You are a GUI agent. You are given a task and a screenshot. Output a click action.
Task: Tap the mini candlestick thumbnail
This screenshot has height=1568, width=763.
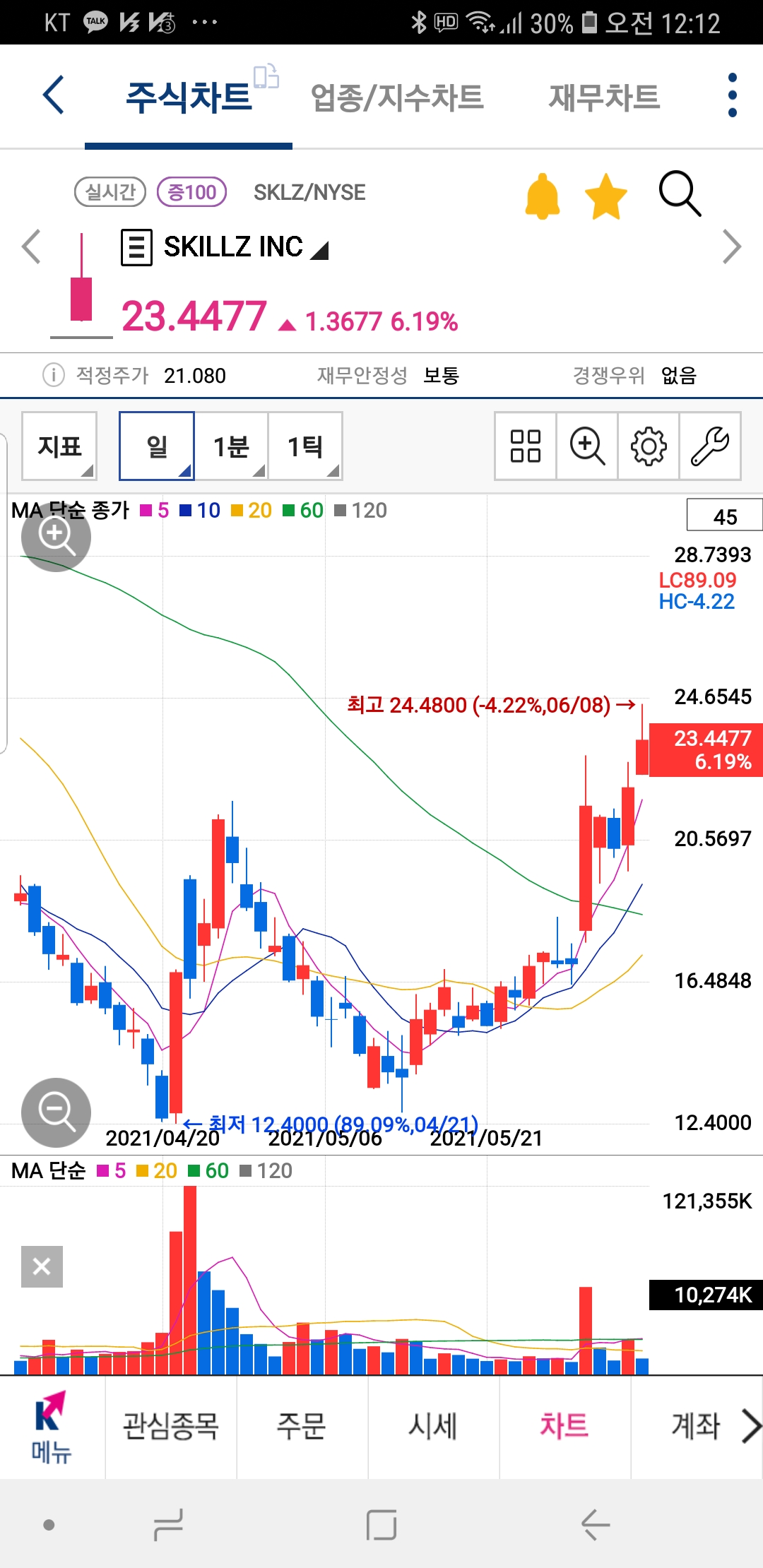(81, 285)
